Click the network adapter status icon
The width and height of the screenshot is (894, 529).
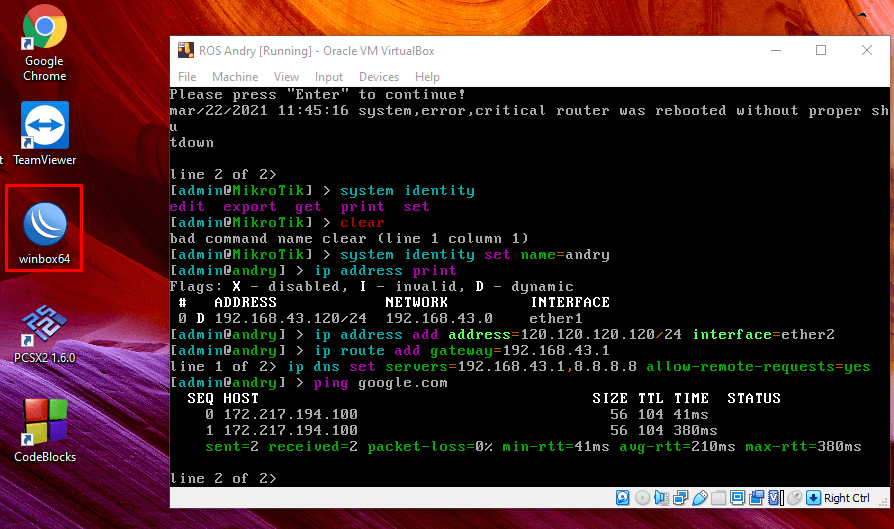[680, 498]
